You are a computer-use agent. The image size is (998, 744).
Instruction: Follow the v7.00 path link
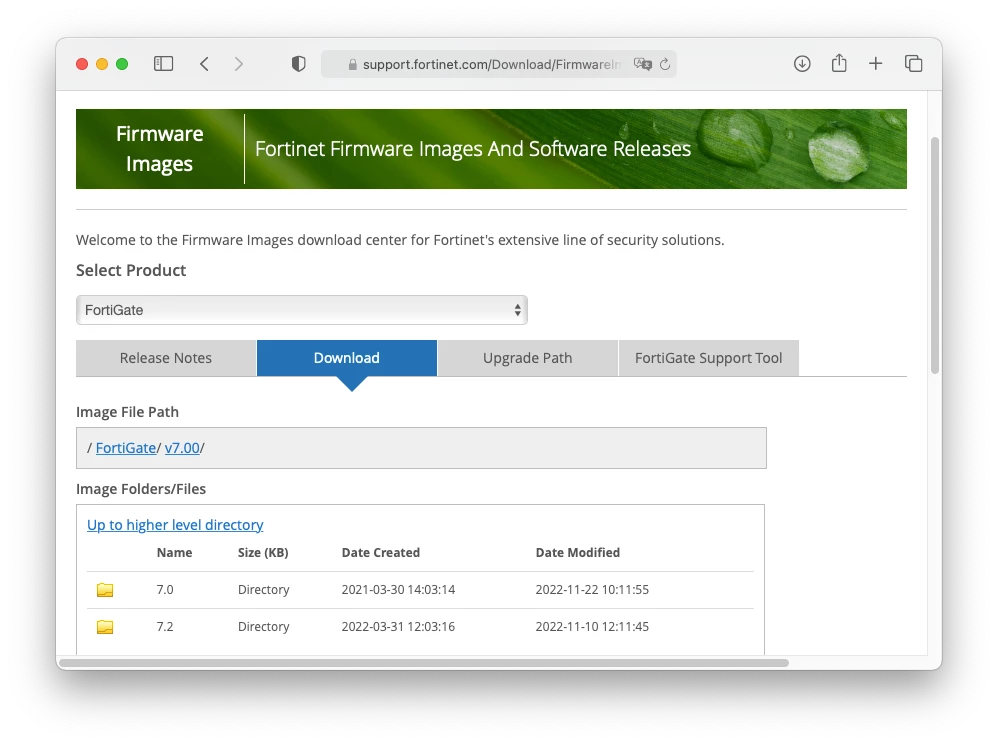coord(182,448)
